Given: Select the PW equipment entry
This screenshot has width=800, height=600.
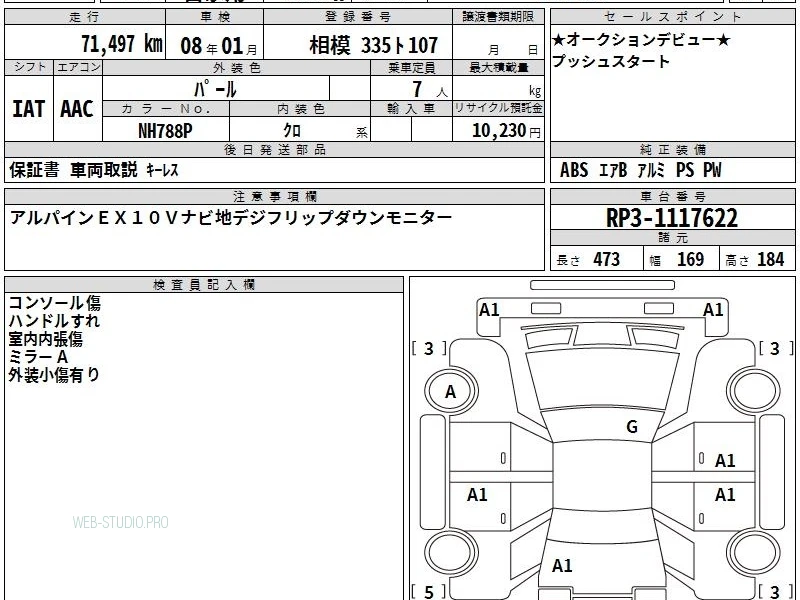Looking at the screenshot, I should 713,170.
